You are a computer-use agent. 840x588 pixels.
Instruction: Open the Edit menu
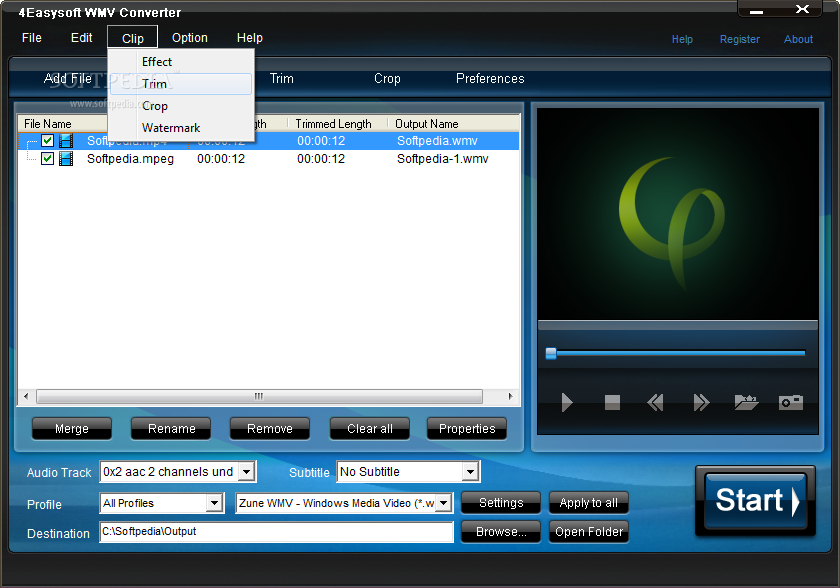81,38
